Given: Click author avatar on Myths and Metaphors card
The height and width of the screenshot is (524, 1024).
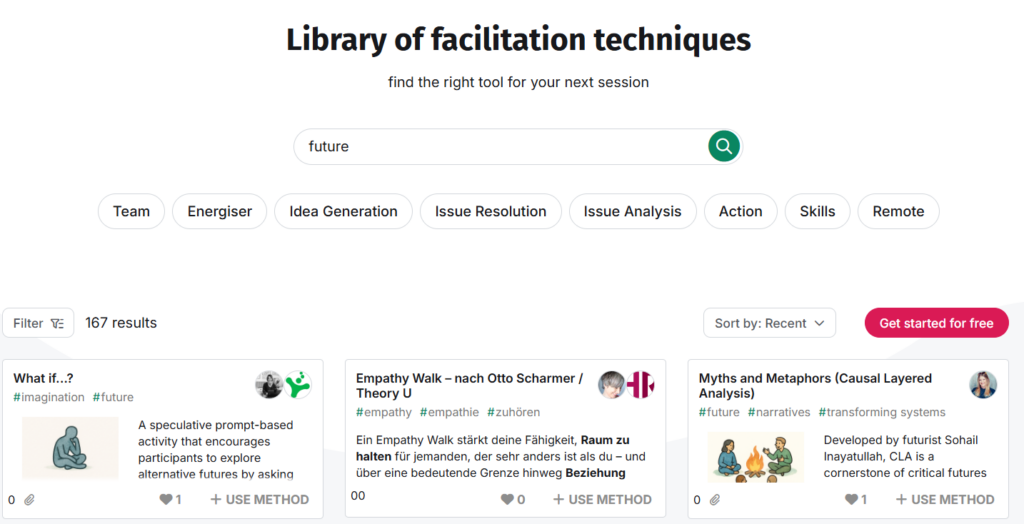Looking at the screenshot, I should coord(983,385).
